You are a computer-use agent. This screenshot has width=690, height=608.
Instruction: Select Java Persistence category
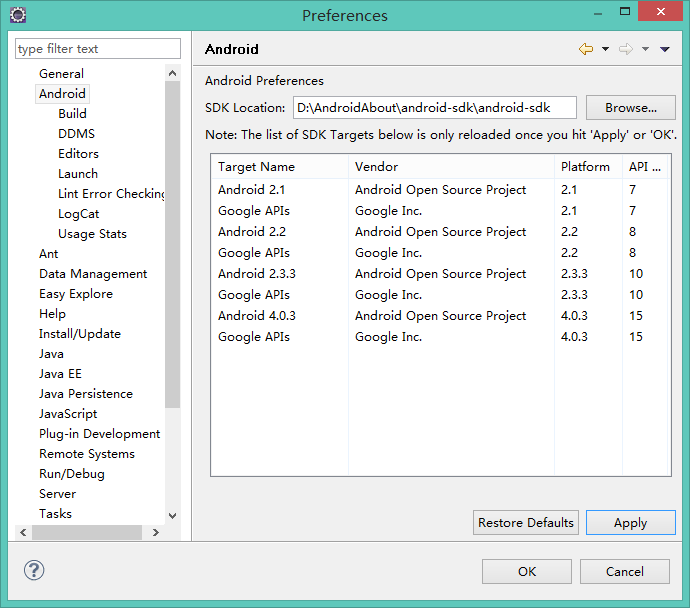click(86, 394)
